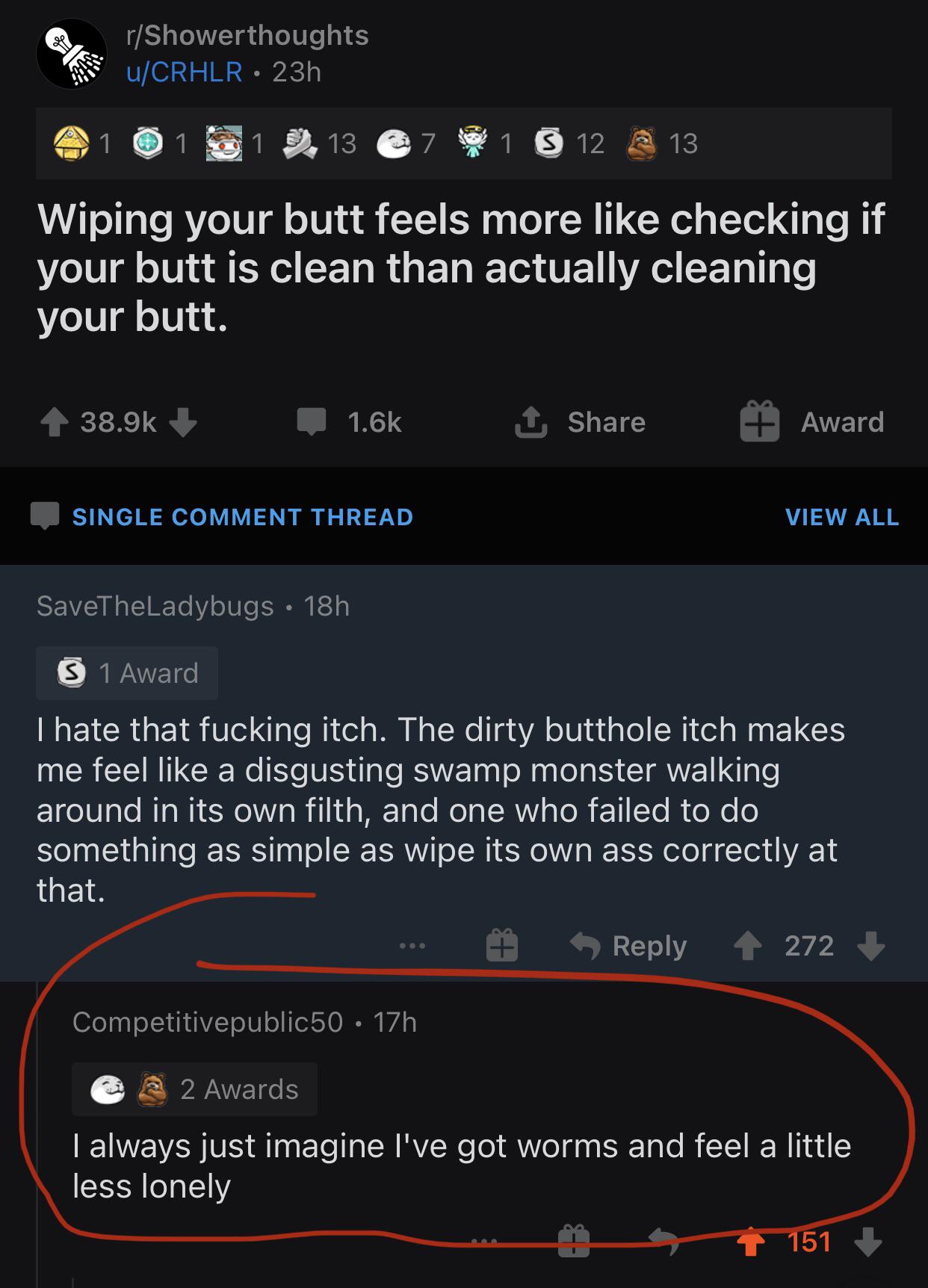
Task: Give an Award to the post
Action: click(x=813, y=423)
